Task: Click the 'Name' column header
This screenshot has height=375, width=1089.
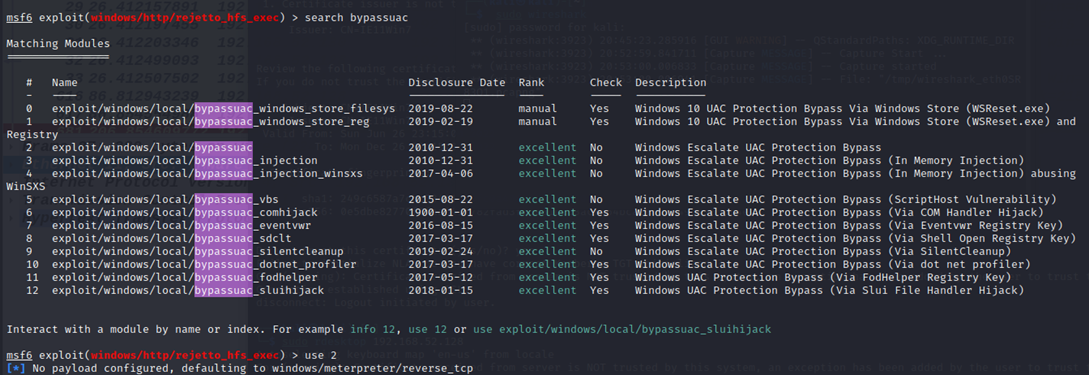Action: (x=65, y=83)
